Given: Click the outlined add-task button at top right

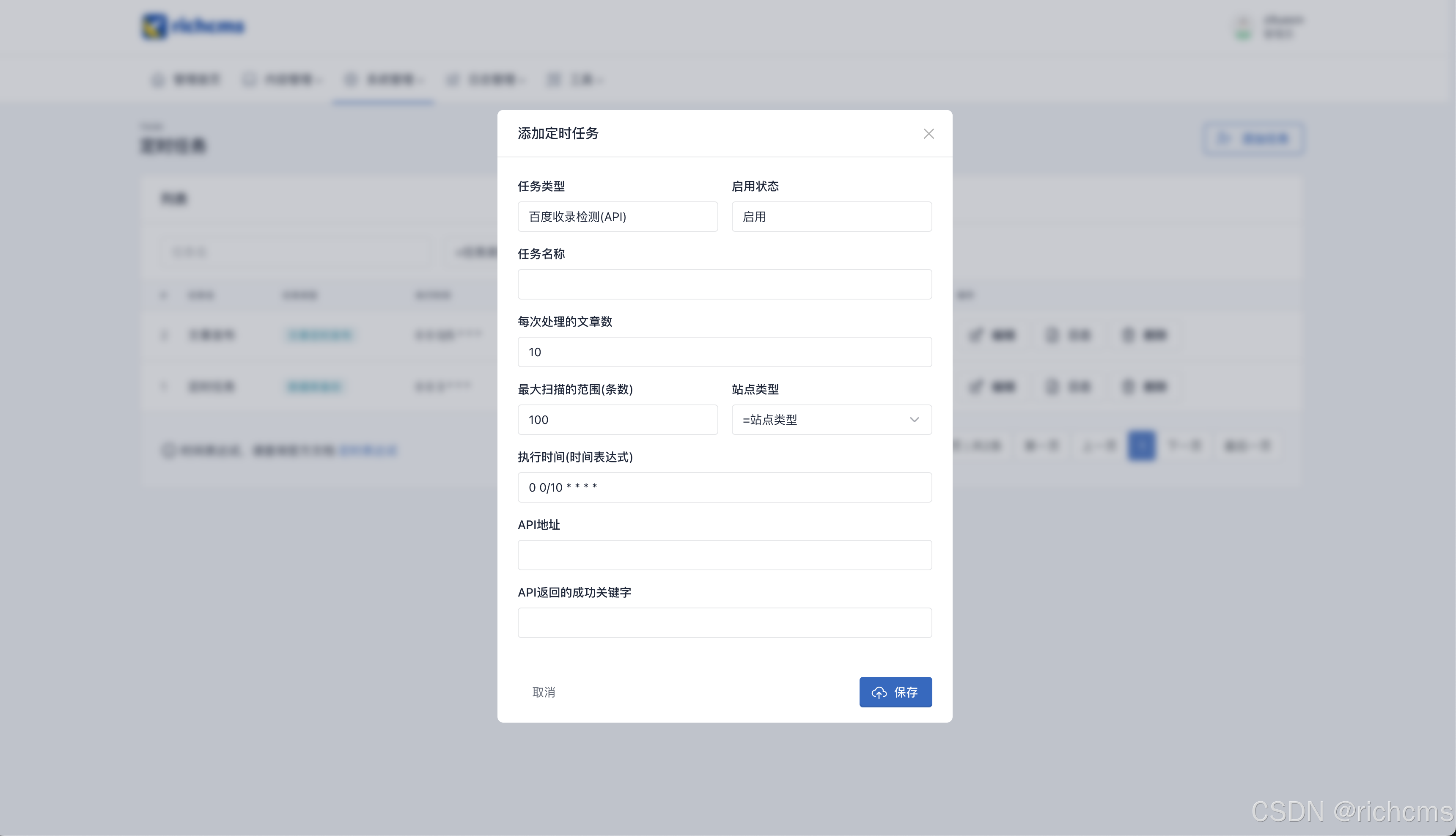Looking at the screenshot, I should (1253, 138).
